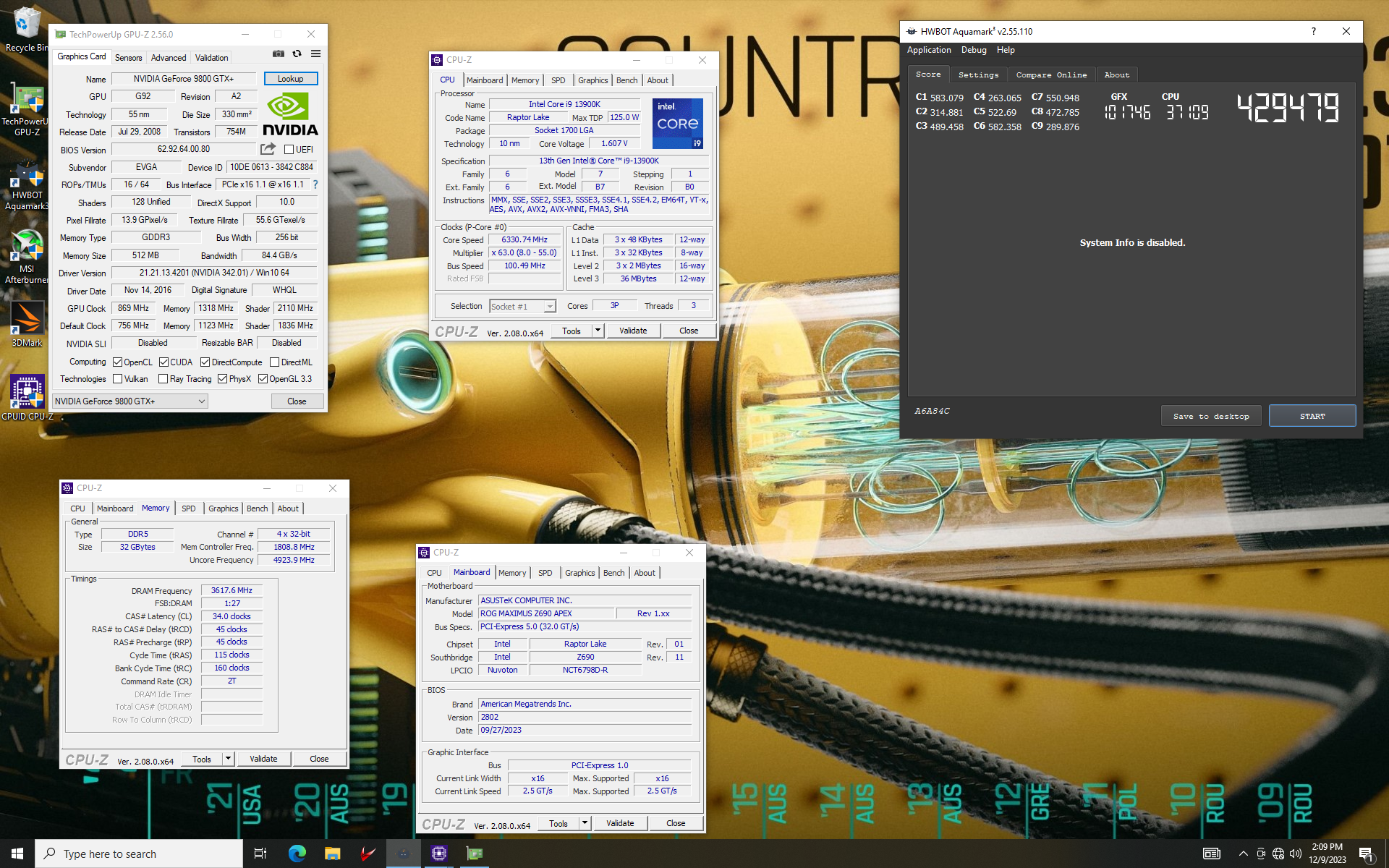Open Socket #1 selection dropdown
The height and width of the screenshot is (868, 1389).
(522, 307)
